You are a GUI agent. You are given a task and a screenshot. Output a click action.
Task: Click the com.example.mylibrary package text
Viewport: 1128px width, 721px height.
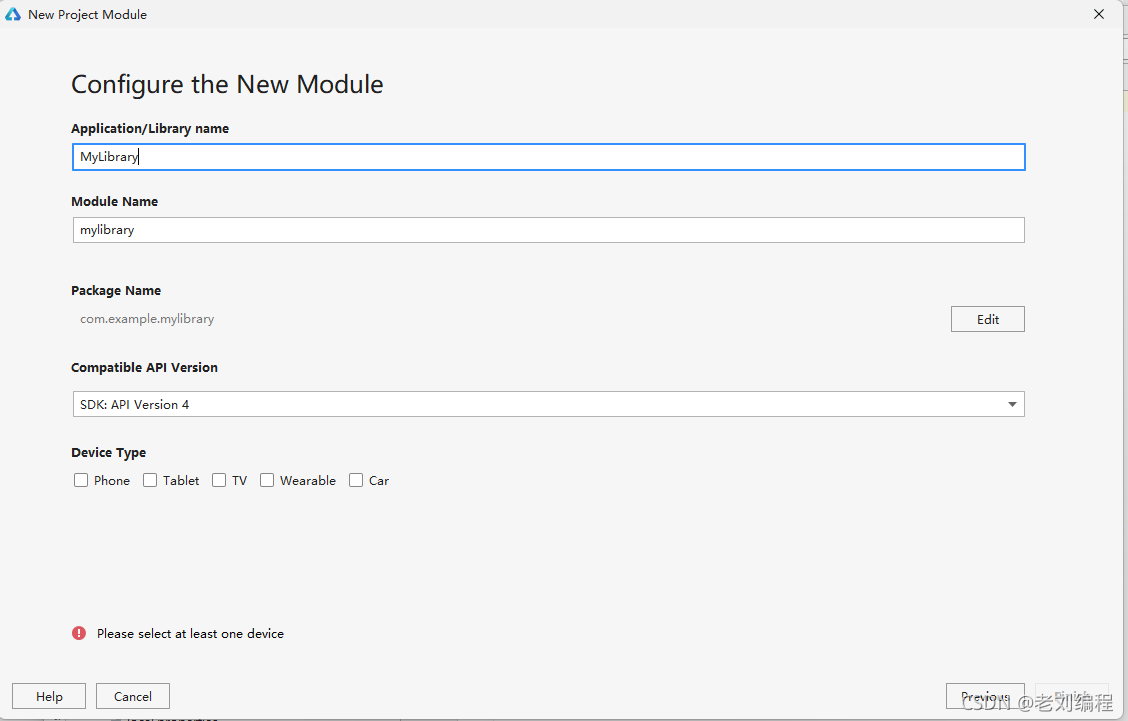click(147, 319)
